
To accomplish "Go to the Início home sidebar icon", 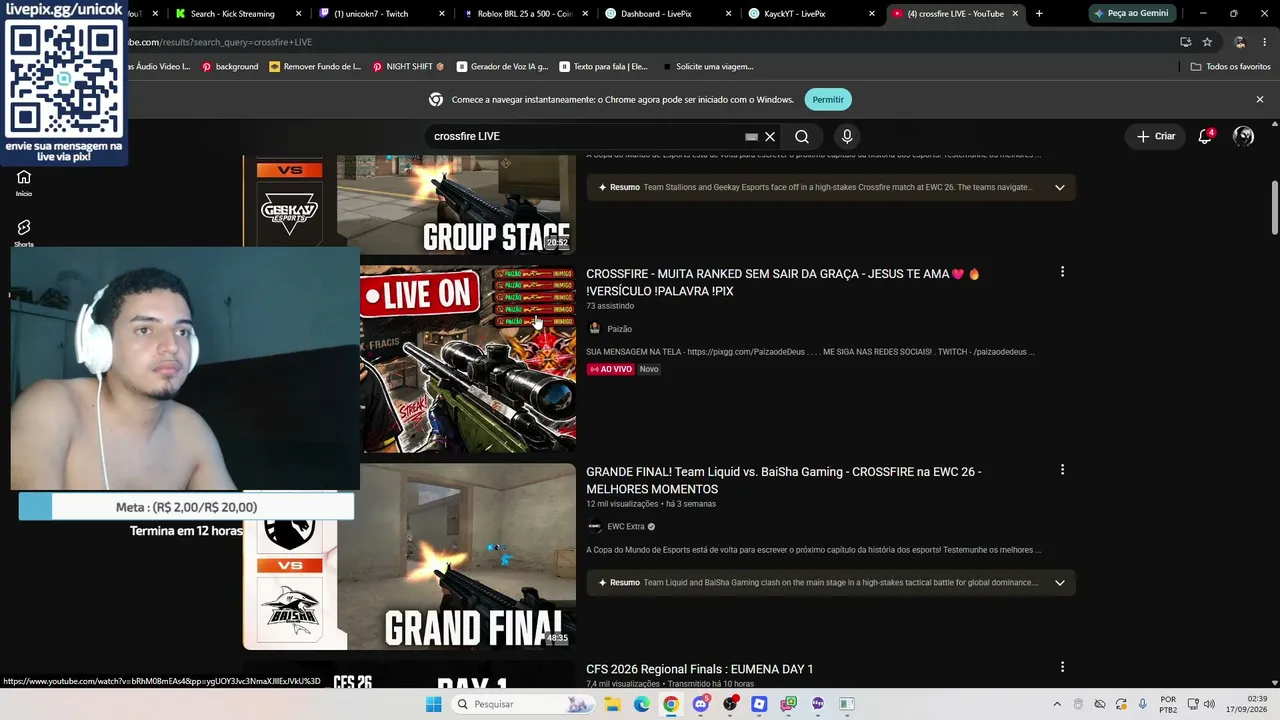I will [x=24, y=183].
